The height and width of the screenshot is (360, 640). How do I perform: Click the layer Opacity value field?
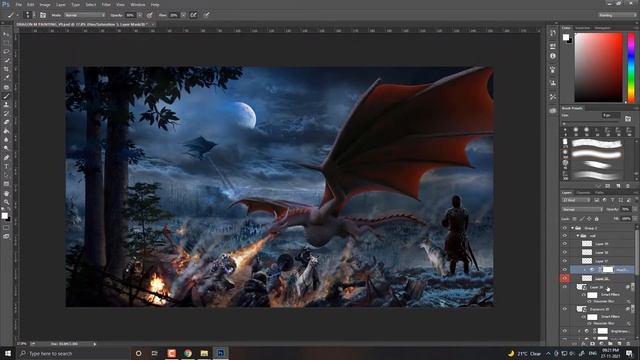pos(626,209)
